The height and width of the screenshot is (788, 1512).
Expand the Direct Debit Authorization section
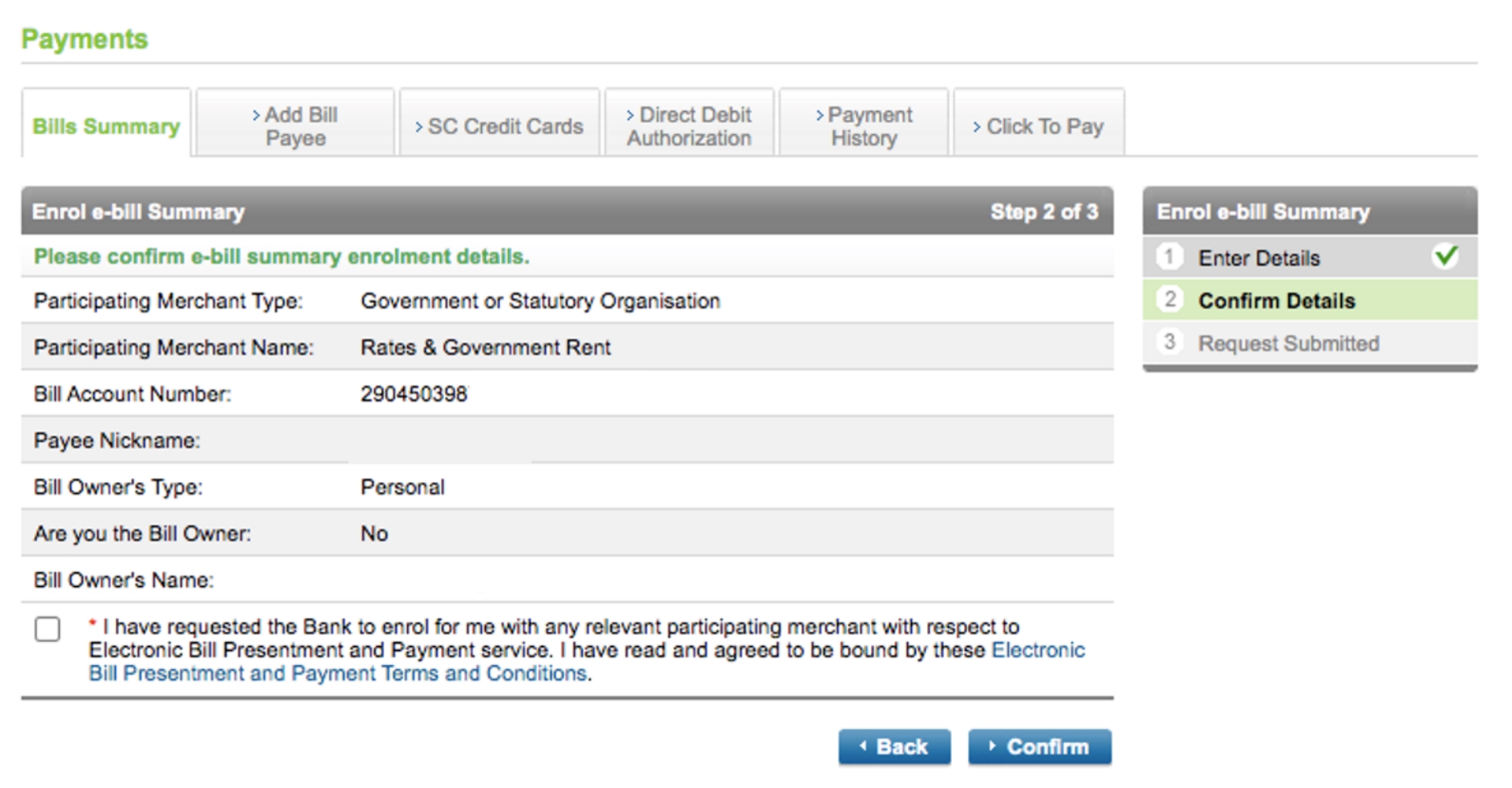point(689,126)
